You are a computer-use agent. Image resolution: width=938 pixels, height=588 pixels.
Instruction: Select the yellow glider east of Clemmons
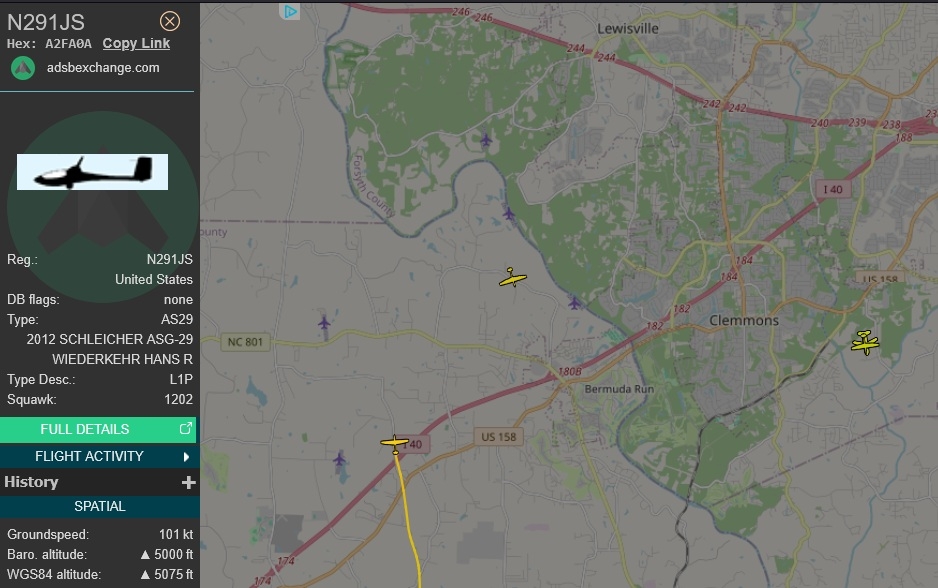(x=865, y=343)
